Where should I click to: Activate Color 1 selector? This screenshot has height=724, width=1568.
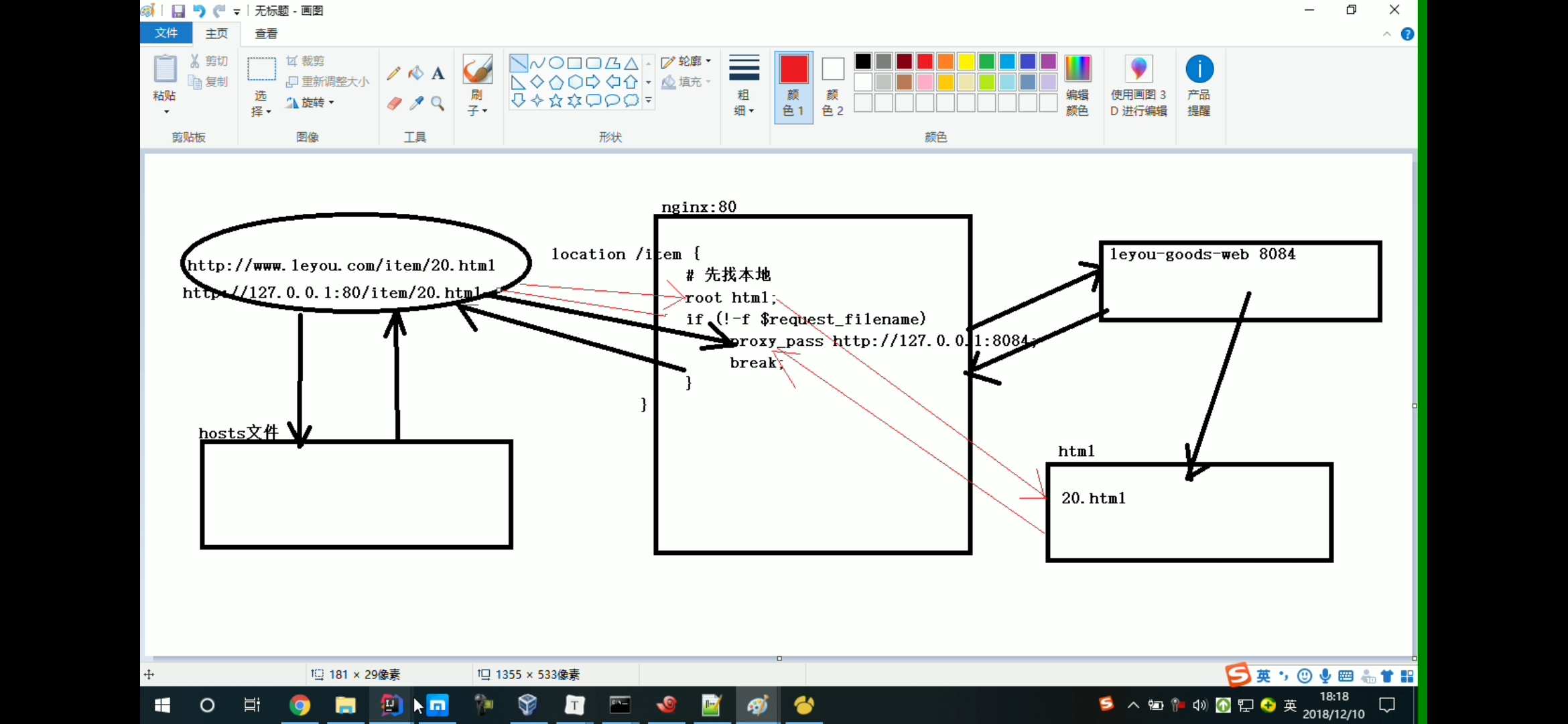[793, 87]
